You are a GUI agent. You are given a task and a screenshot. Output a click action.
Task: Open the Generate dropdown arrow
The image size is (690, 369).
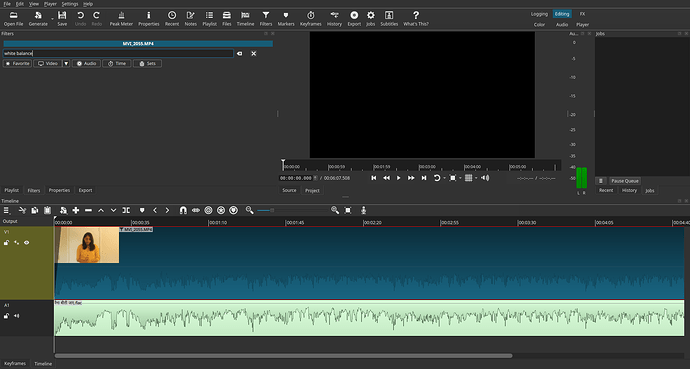52,19
